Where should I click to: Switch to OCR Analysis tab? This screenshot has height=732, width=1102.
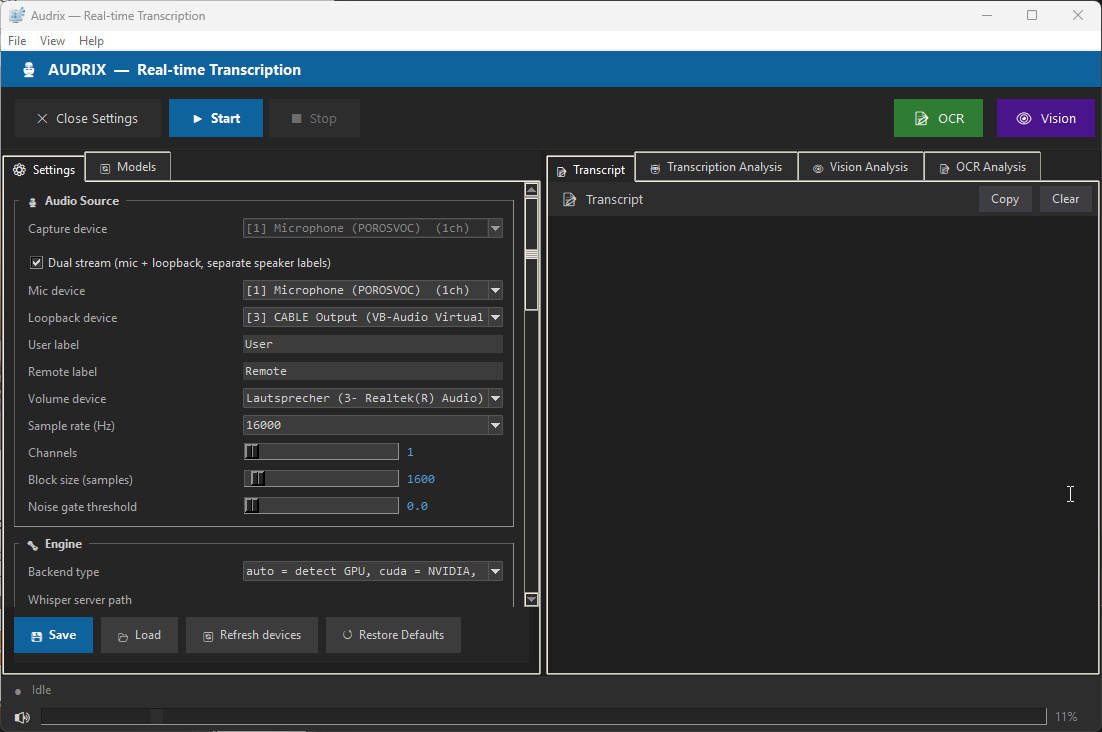(983, 166)
